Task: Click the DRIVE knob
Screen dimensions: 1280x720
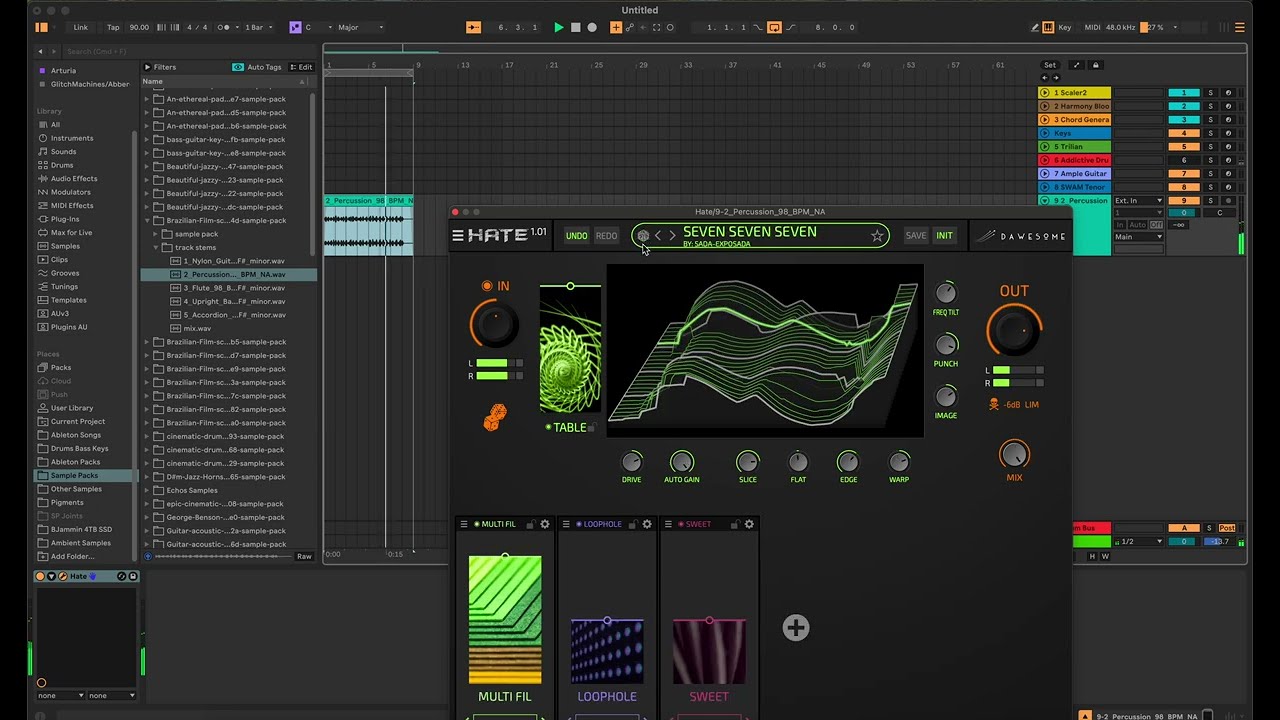Action: pyautogui.click(x=631, y=462)
